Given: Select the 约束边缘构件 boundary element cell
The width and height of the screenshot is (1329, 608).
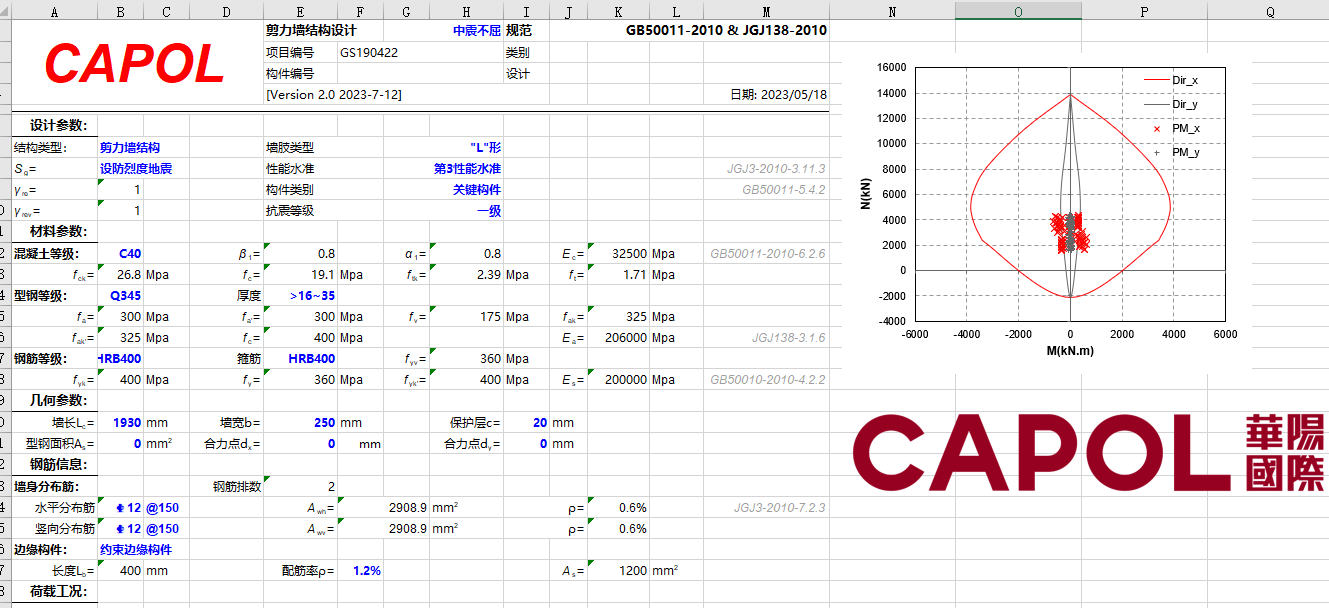Looking at the screenshot, I should click(135, 549).
